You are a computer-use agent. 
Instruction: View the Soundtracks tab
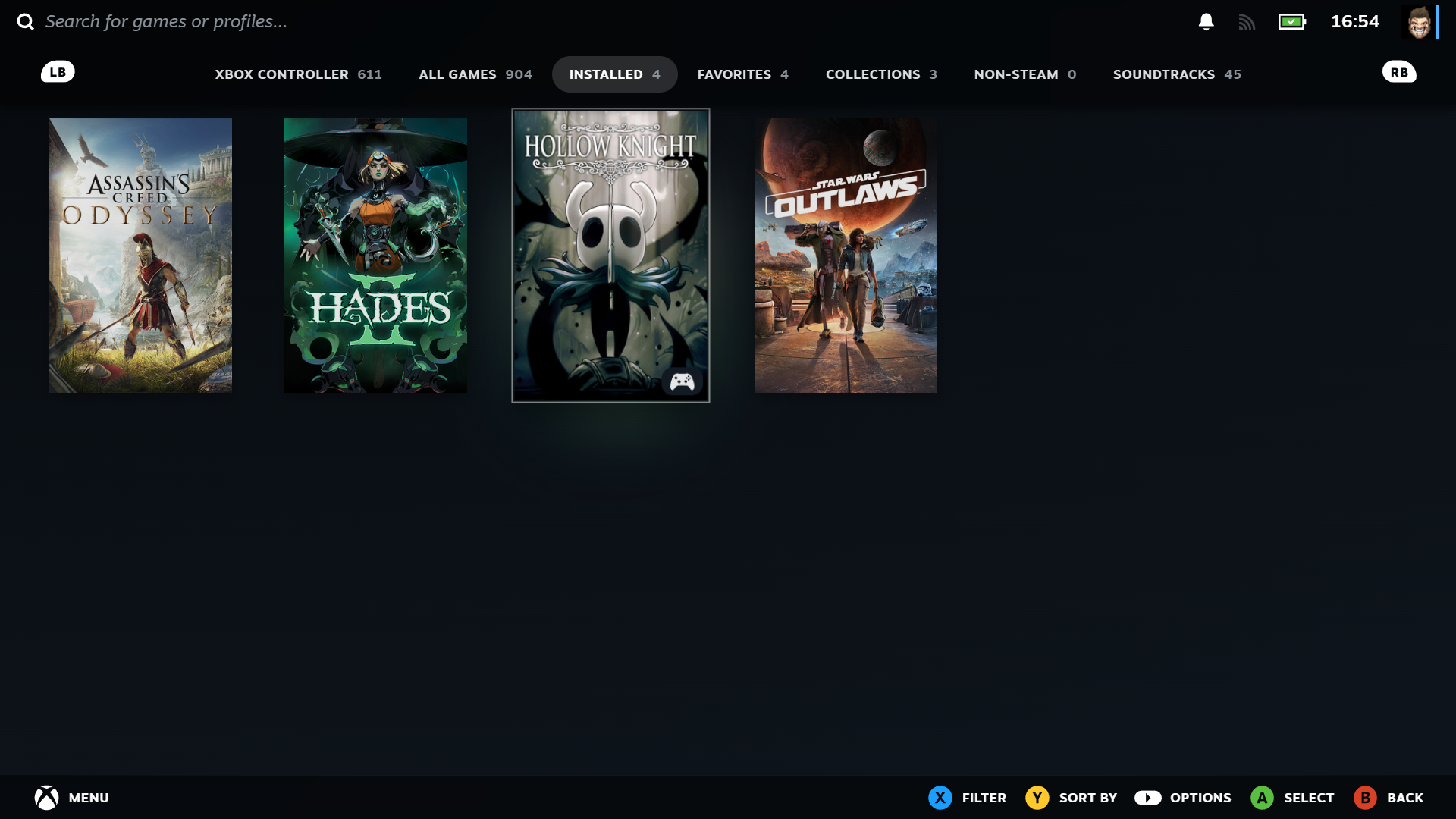coord(1176,74)
